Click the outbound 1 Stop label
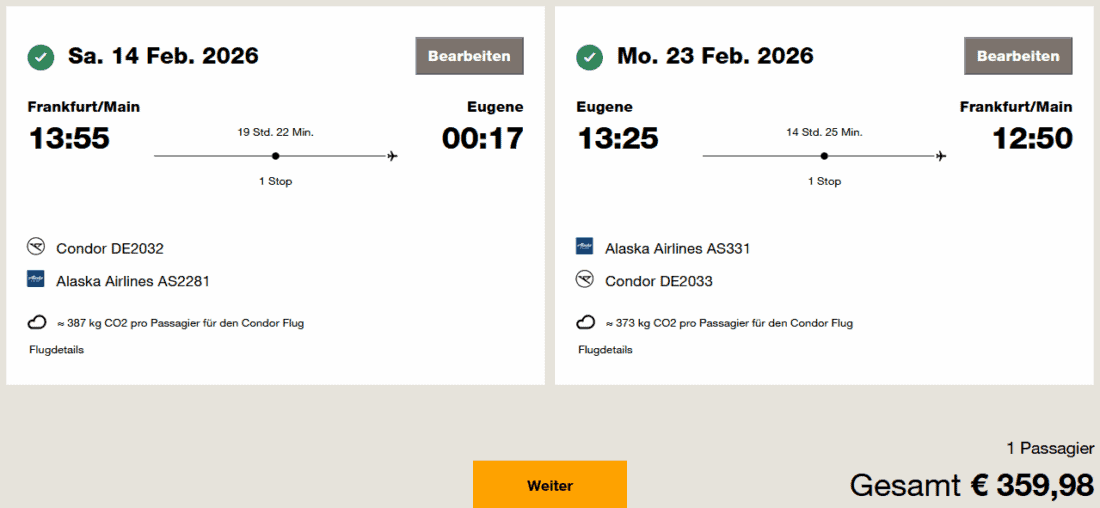 click(275, 181)
